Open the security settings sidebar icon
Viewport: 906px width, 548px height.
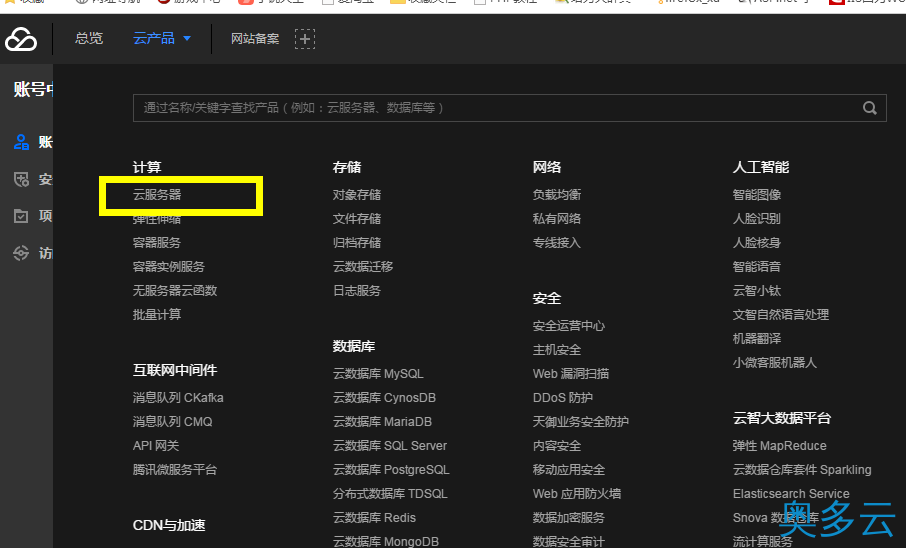click(21, 179)
